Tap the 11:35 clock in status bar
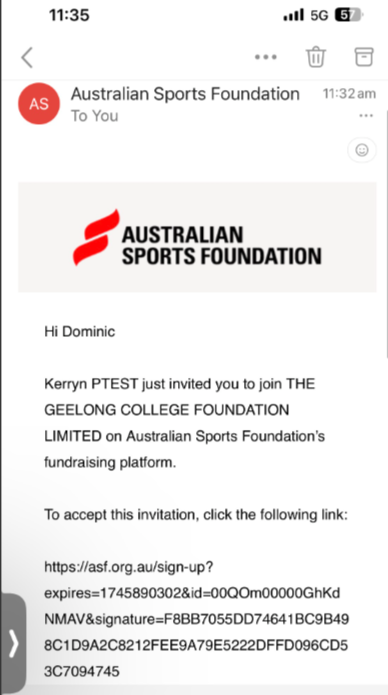This screenshot has height=695, width=388. (69, 16)
